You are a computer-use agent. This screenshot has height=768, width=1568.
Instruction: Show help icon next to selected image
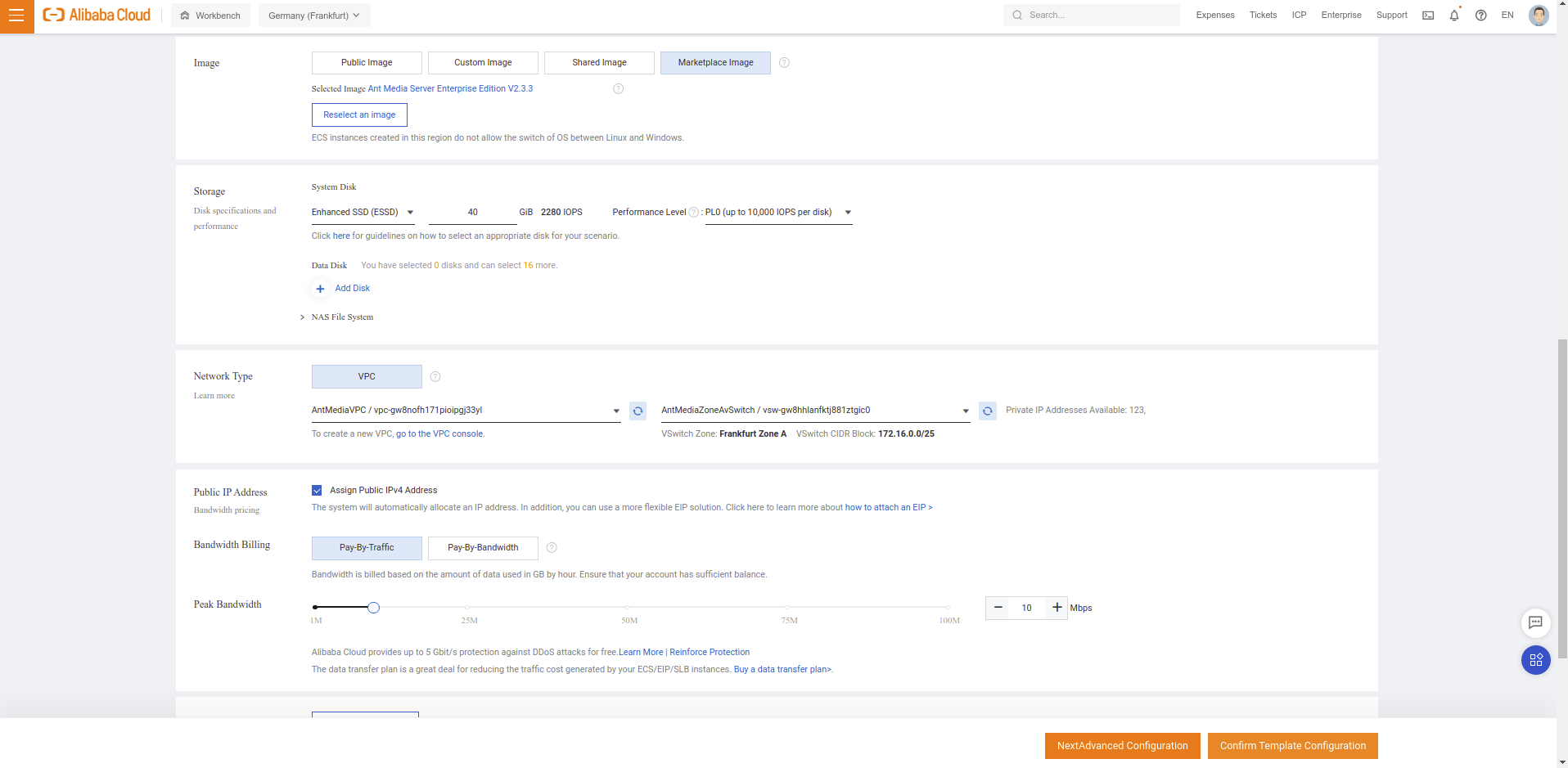point(618,88)
